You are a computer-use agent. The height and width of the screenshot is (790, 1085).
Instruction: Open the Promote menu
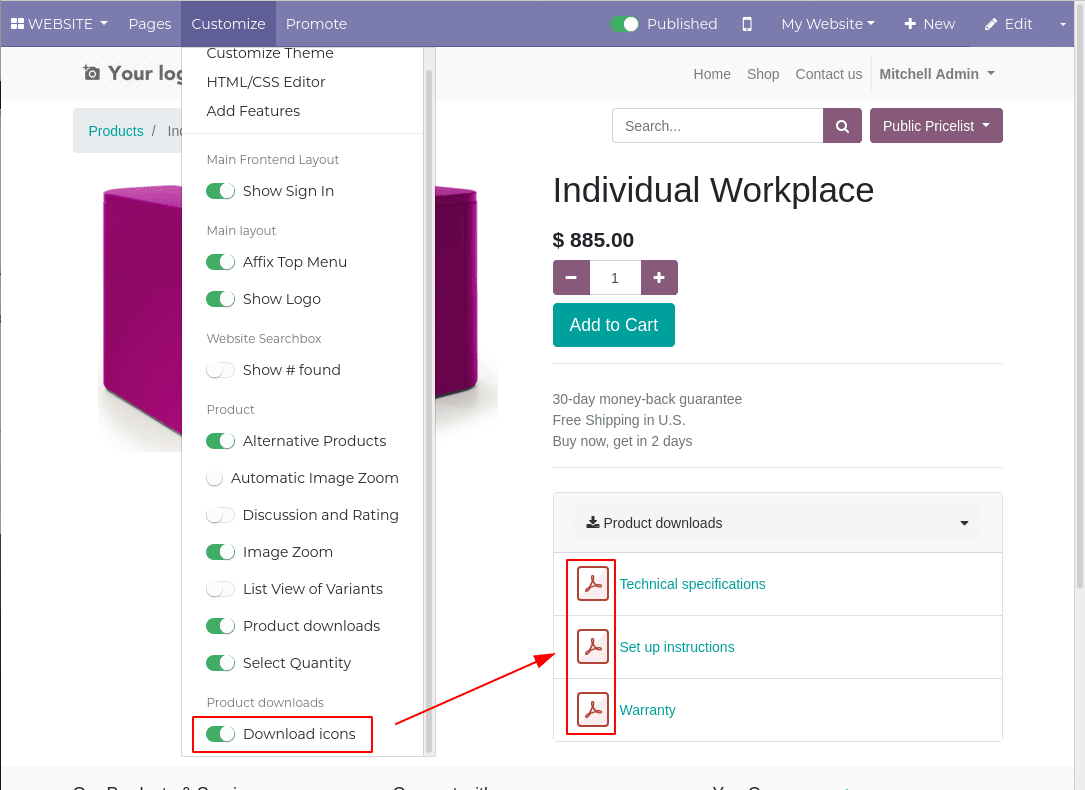pos(316,24)
